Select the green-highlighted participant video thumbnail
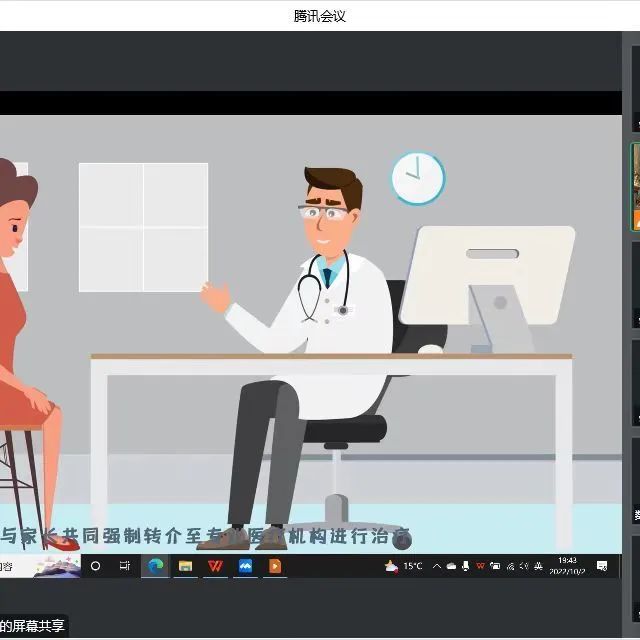Image resolution: width=640 pixels, height=640 pixels. point(635,187)
